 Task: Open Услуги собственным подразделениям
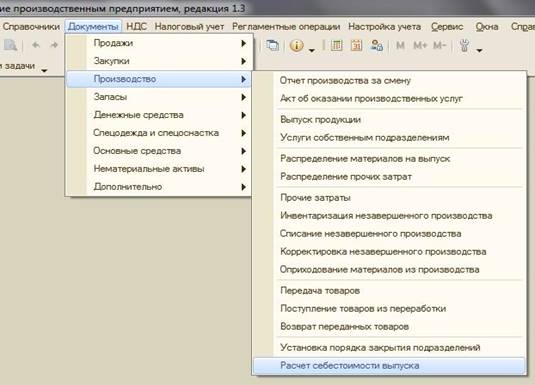coord(389,138)
